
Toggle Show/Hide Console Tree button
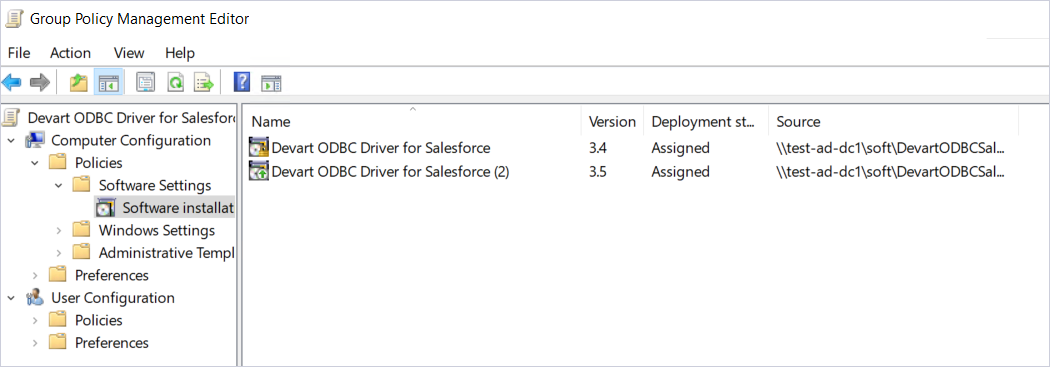[108, 83]
